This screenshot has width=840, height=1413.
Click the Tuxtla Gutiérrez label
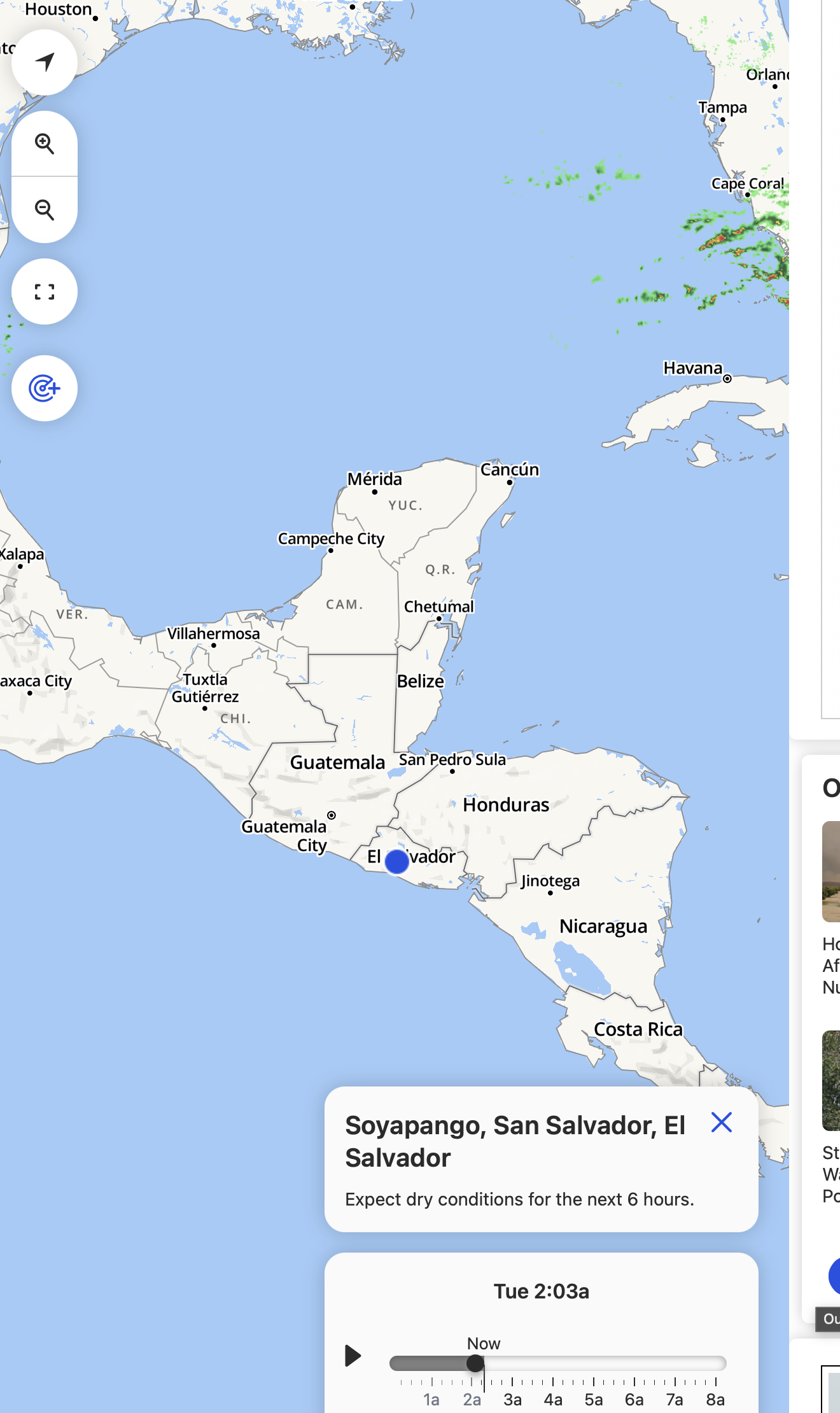pos(206,688)
